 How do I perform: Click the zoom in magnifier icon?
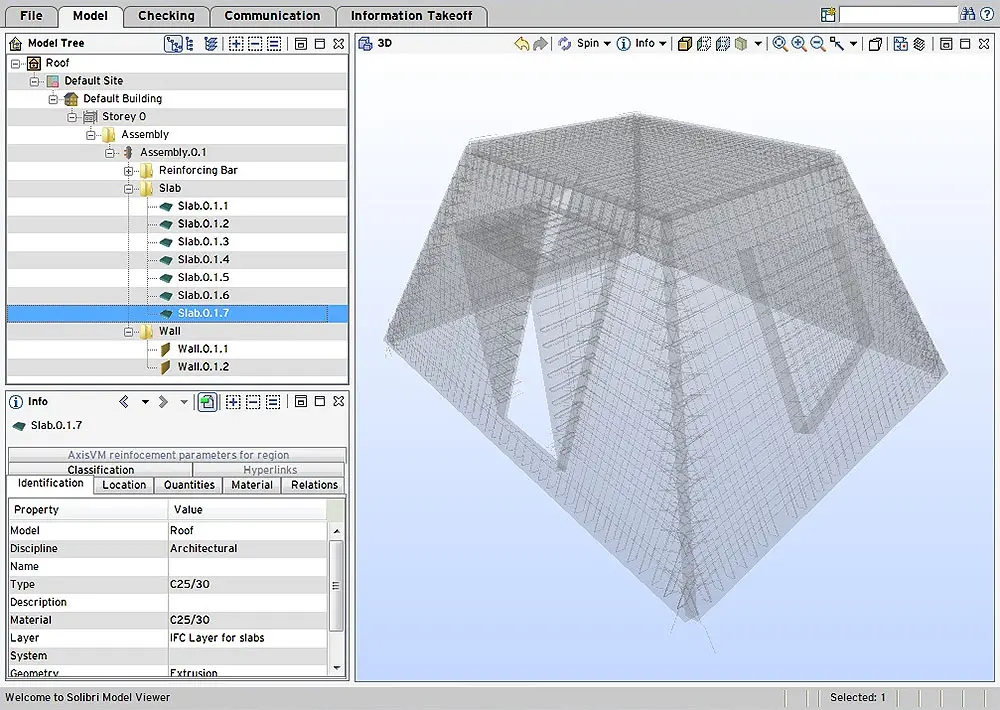pos(799,44)
